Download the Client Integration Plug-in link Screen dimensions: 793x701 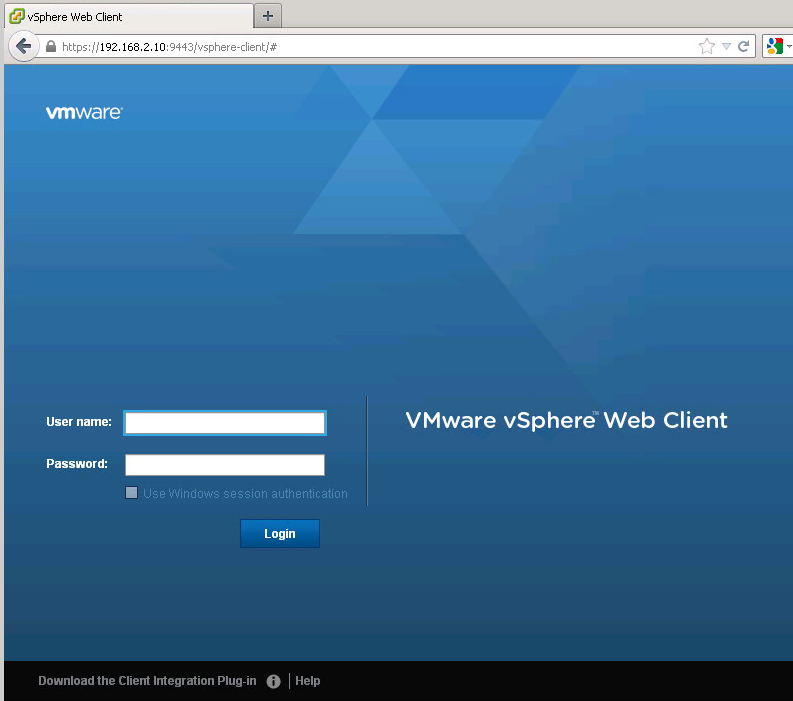click(147, 681)
